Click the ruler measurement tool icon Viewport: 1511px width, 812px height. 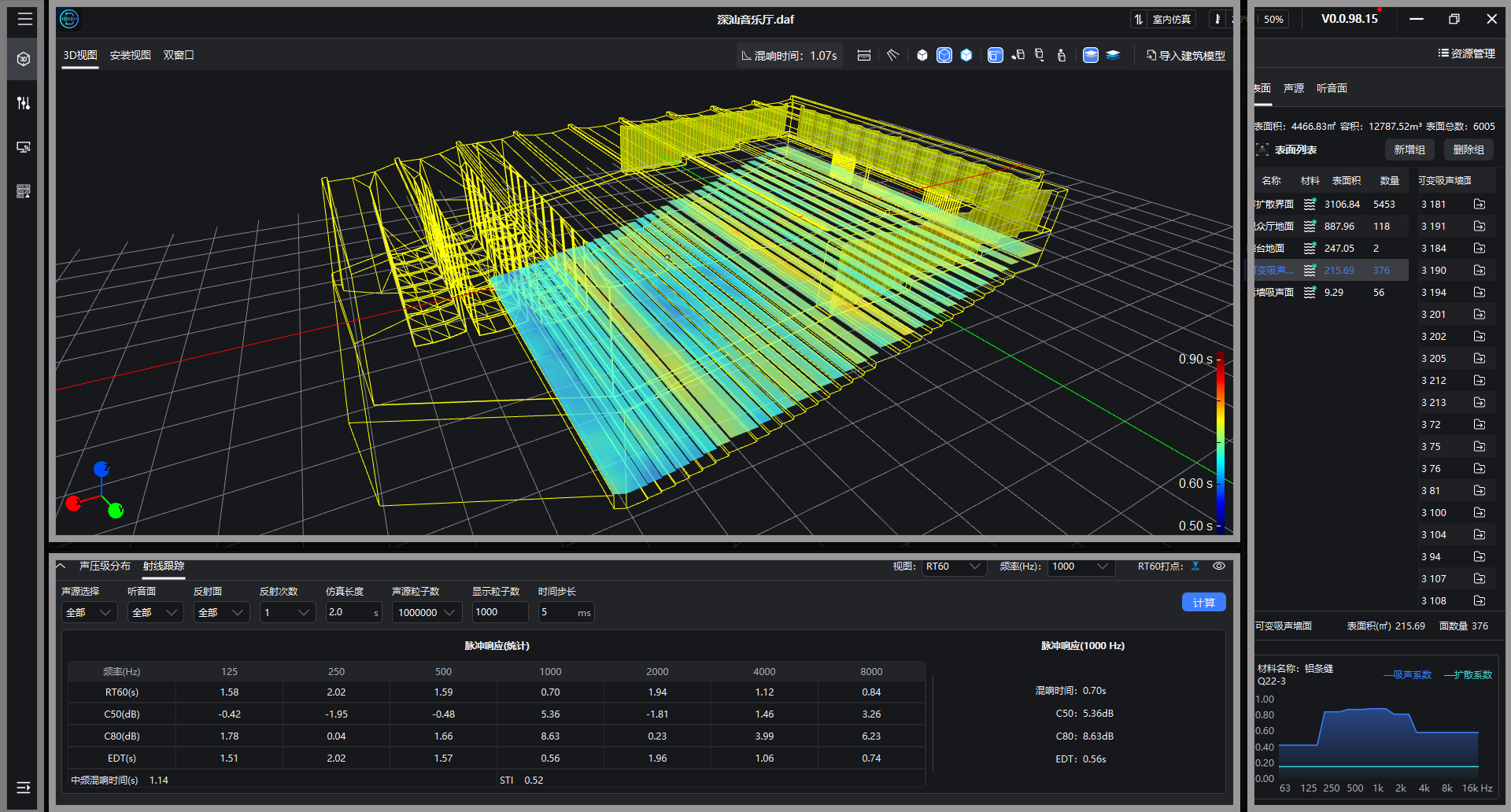click(x=864, y=55)
